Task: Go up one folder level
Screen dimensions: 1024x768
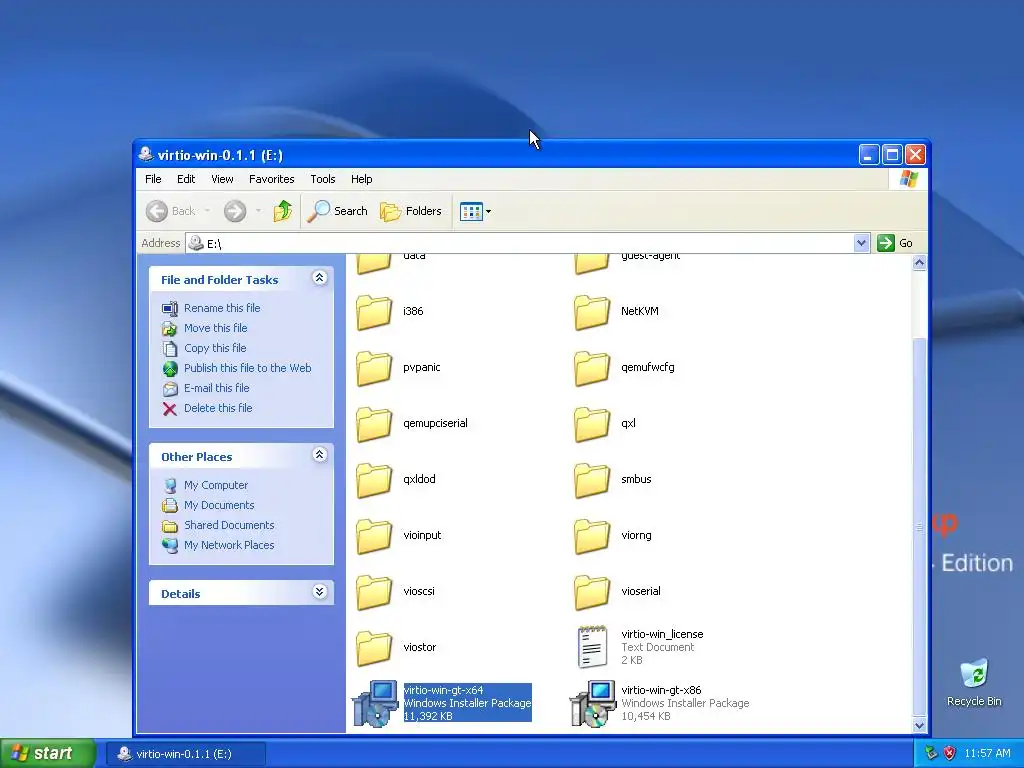Action: click(x=282, y=211)
